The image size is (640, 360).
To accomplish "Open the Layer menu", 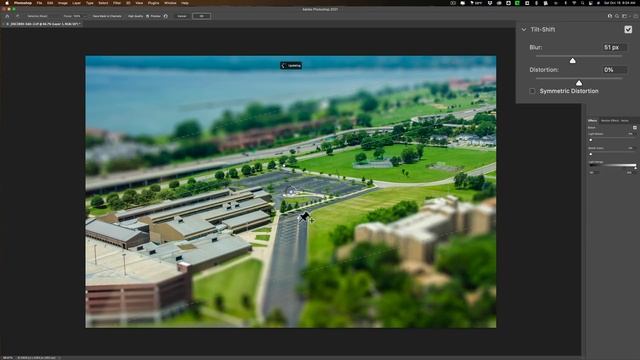I will pyautogui.click(x=76, y=3).
